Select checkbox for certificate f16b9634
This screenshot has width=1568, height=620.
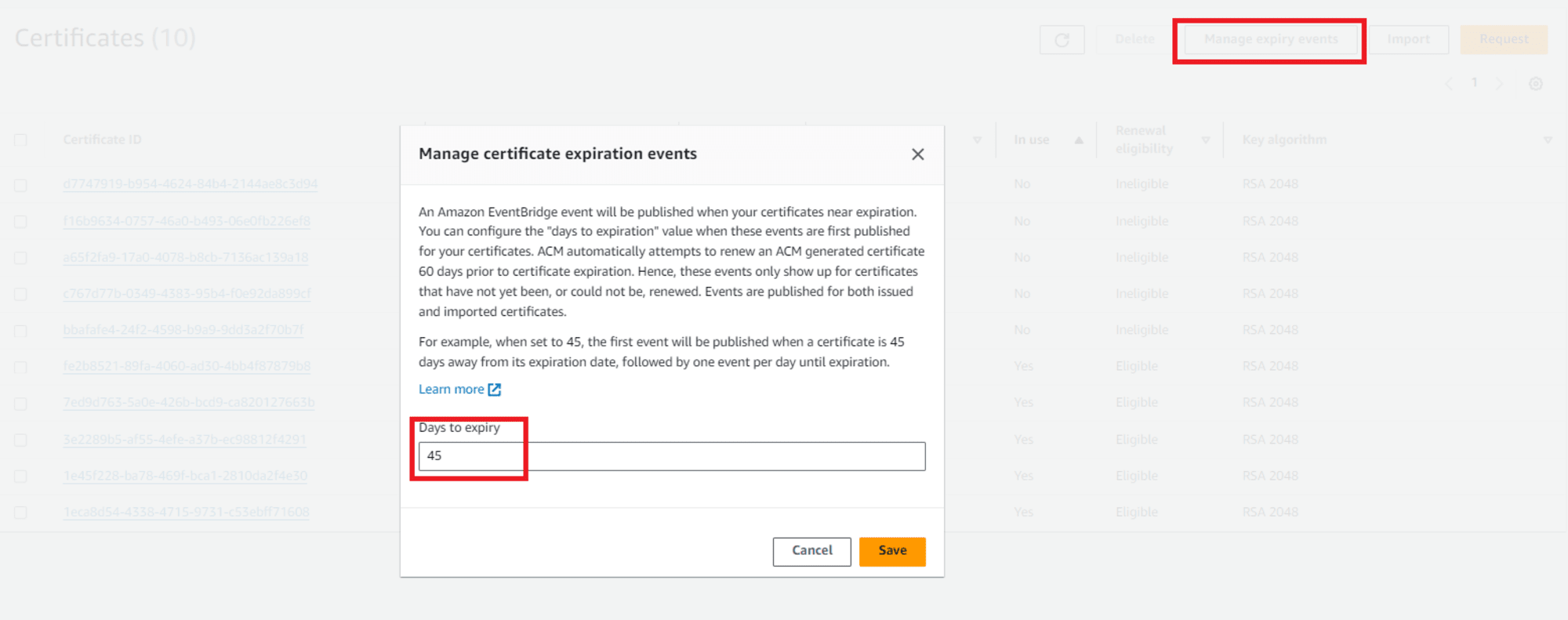[x=20, y=222]
